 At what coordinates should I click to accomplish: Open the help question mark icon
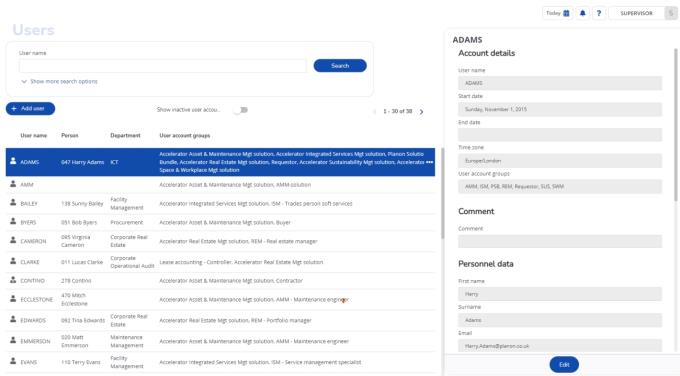(599, 13)
